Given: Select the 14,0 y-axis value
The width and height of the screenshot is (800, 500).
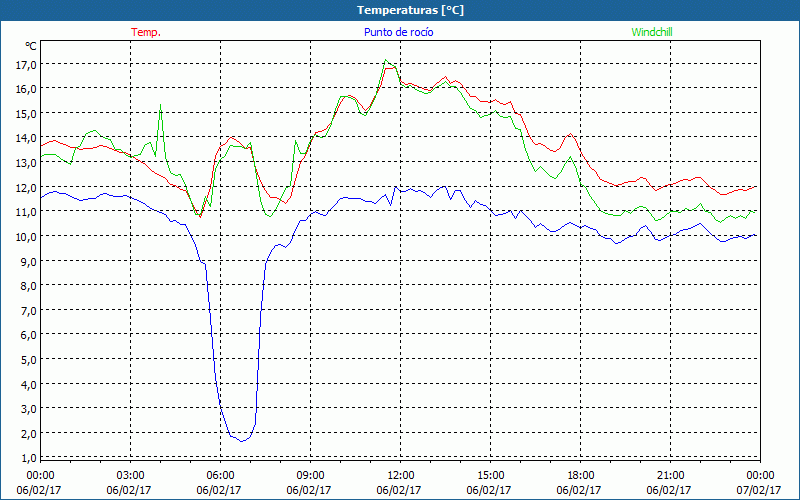Looking at the screenshot, I should [26, 138].
